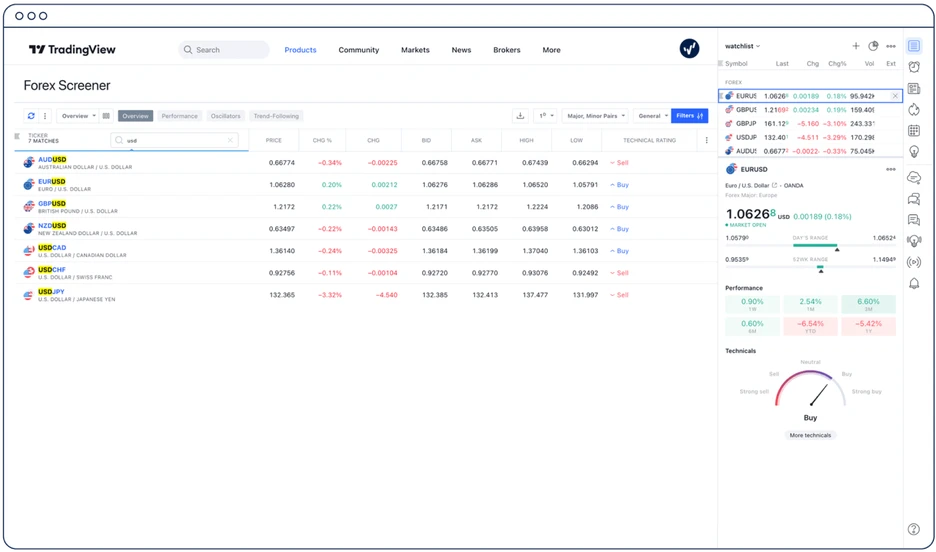This screenshot has height=552, width=936.
Task: Open the EURUSD ticker link in screener
Action: (x=51, y=181)
